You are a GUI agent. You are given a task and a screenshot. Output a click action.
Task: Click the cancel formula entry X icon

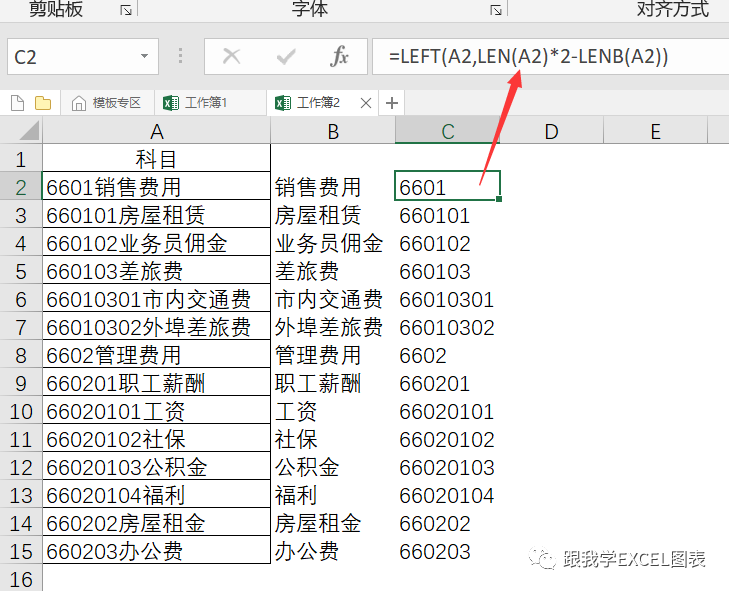(x=231, y=57)
